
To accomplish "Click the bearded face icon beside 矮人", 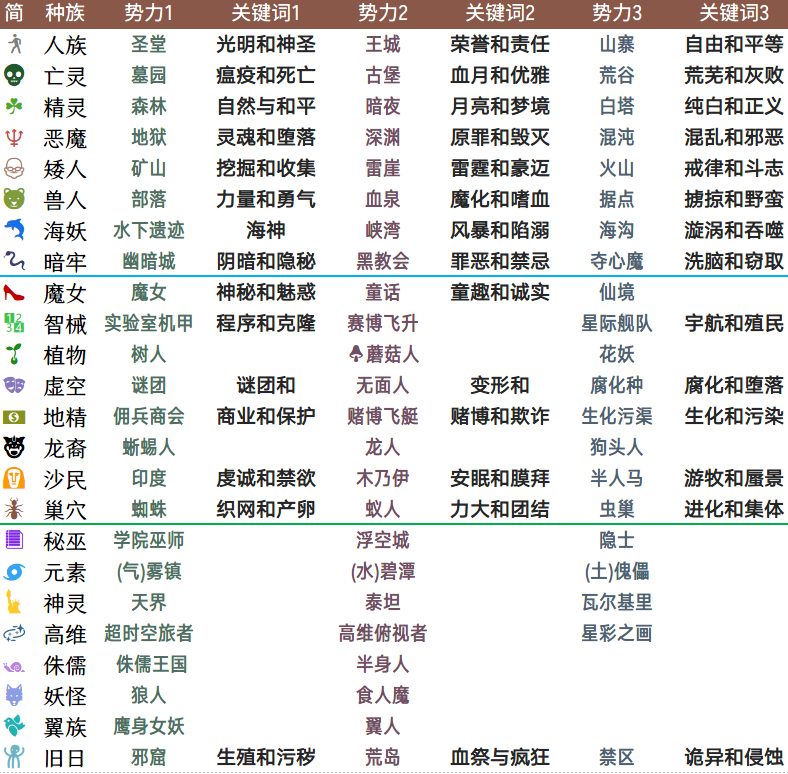I will coord(14,168).
